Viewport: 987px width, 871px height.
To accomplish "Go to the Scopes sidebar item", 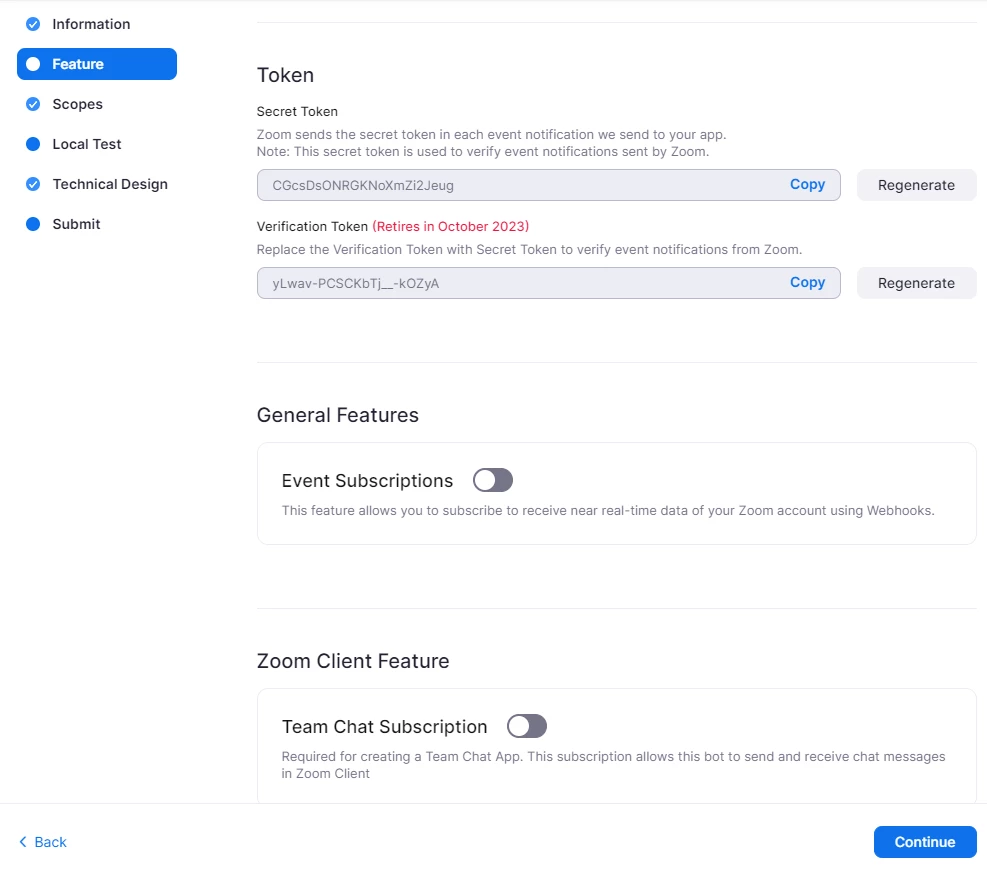I will pyautogui.click(x=77, y=104).
